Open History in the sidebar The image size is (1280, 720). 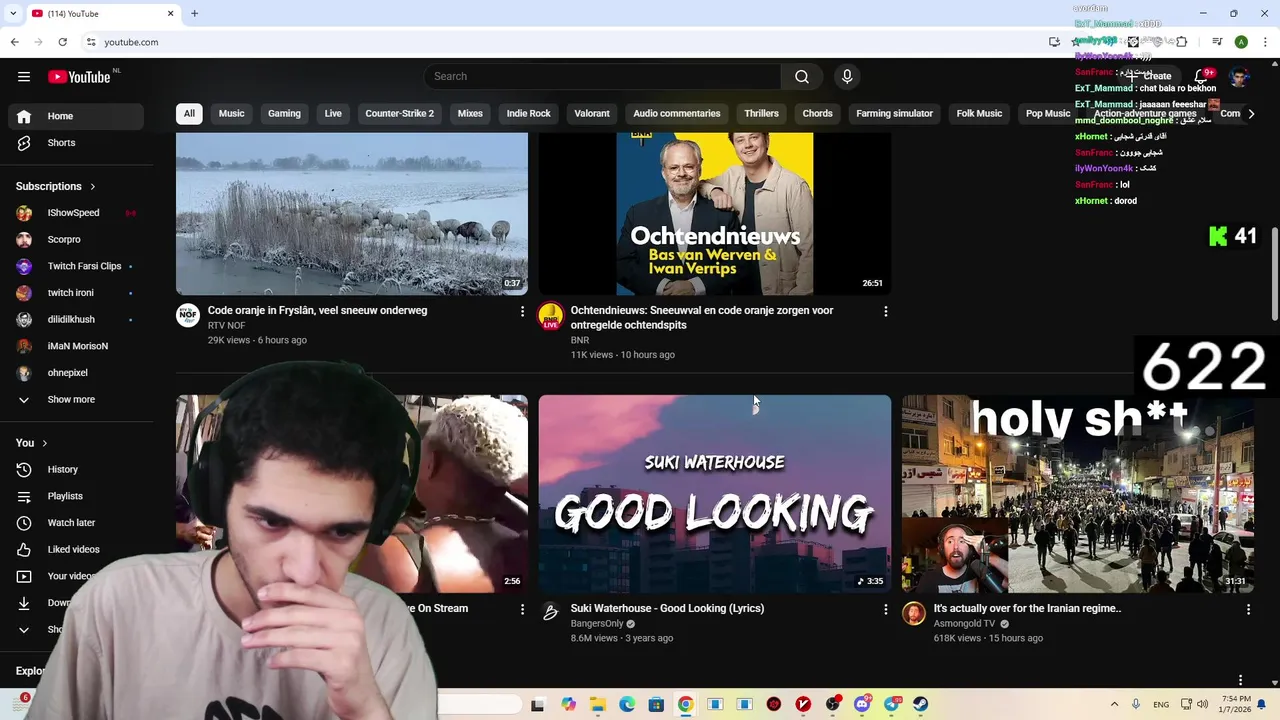[x=76, y=469]
